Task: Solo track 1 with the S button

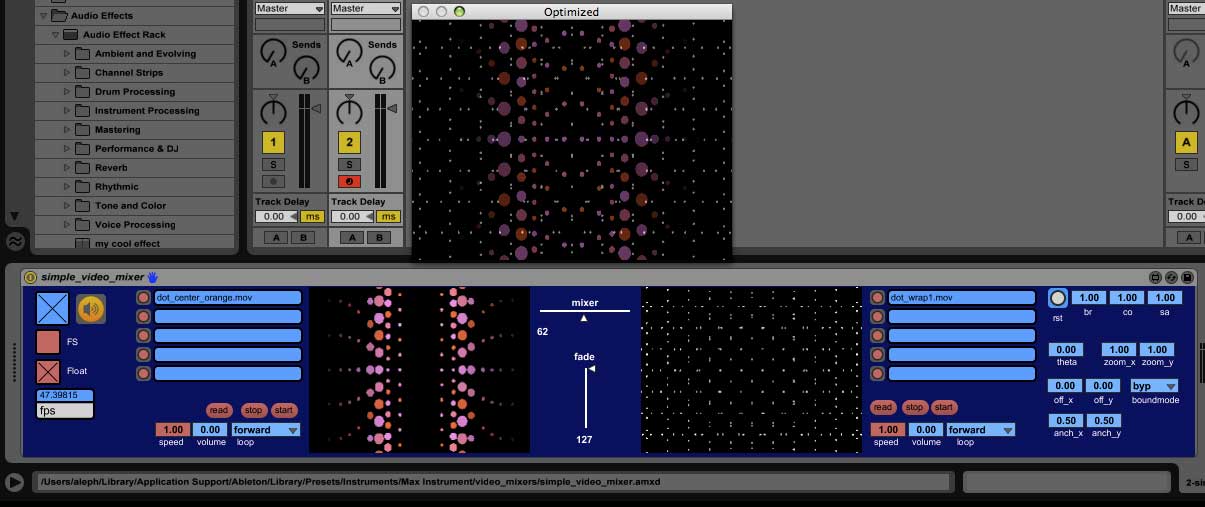Action: click(x=273, y=164)
